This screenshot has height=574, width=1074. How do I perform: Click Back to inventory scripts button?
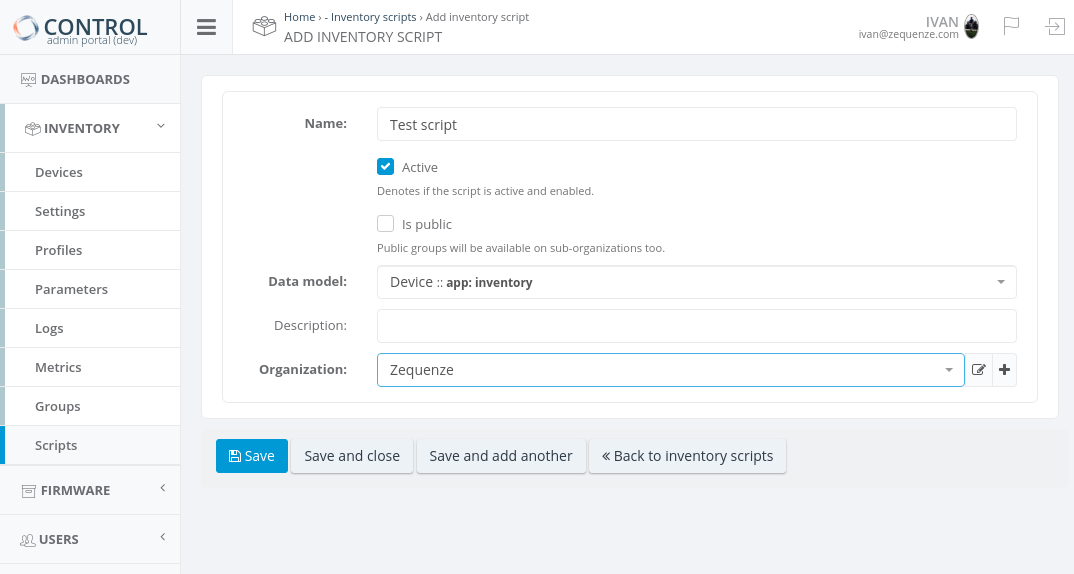click(687, 456)
